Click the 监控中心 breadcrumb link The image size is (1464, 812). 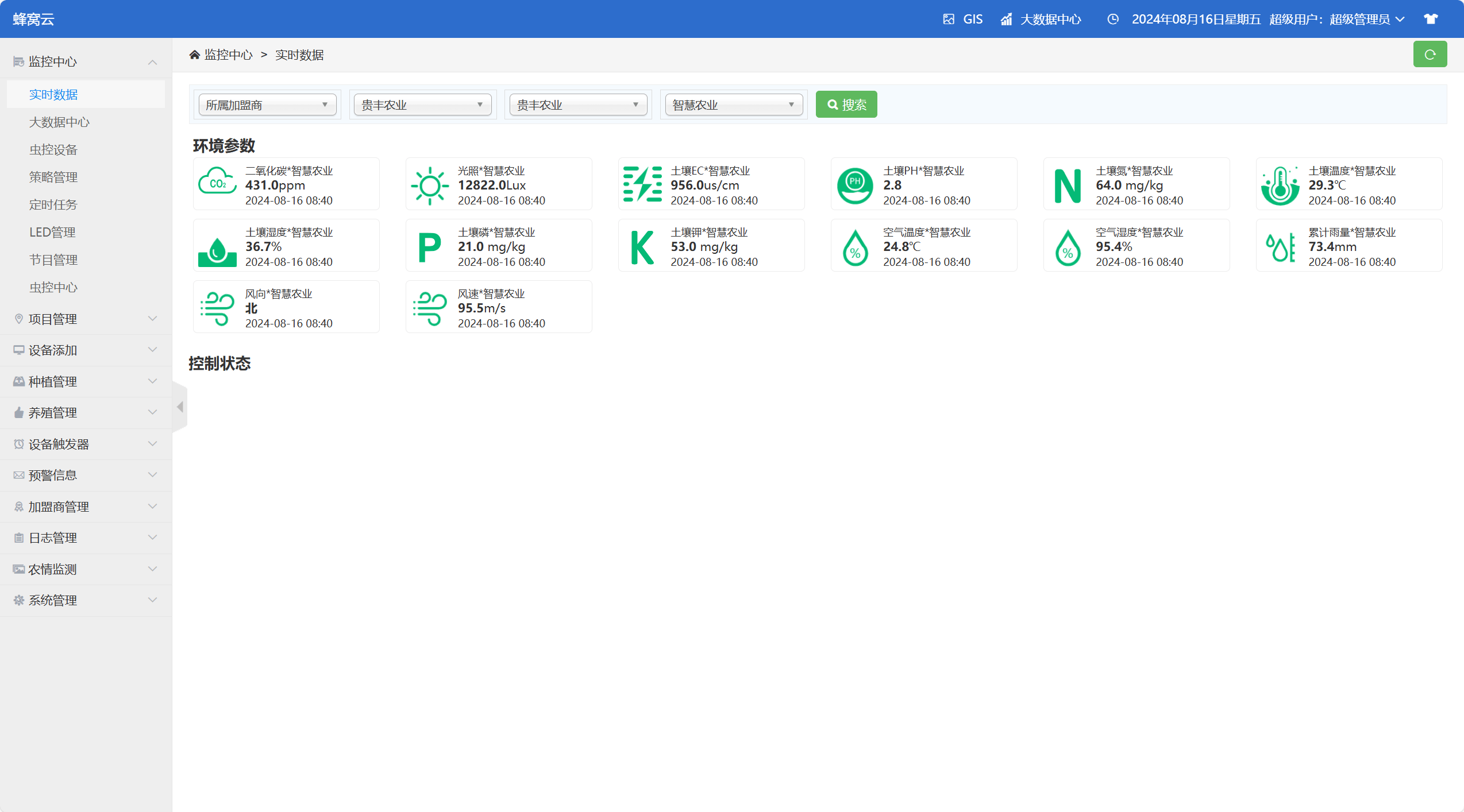(229, 55)
